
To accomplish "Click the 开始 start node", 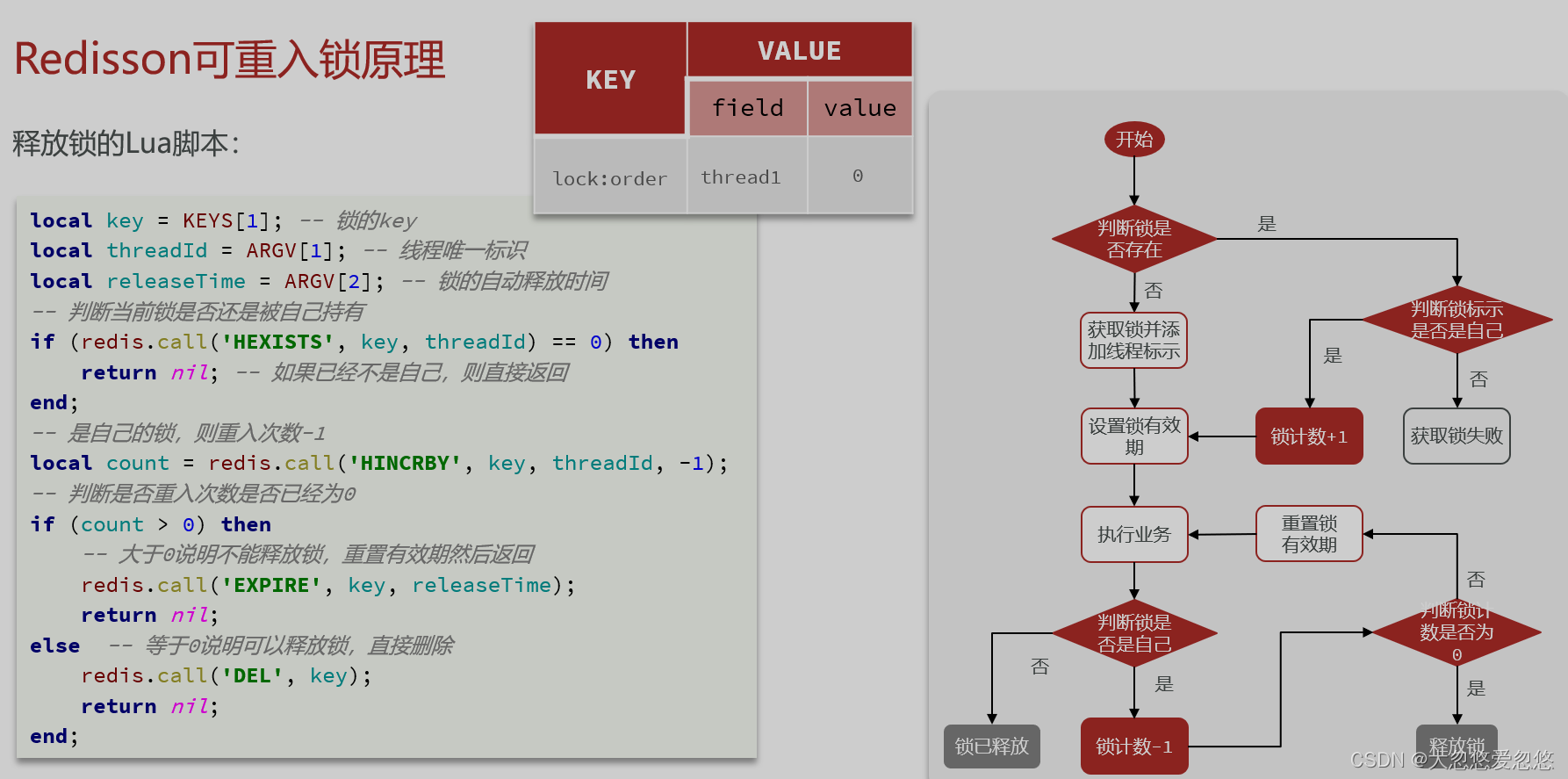I will (x=1134, y=140).
